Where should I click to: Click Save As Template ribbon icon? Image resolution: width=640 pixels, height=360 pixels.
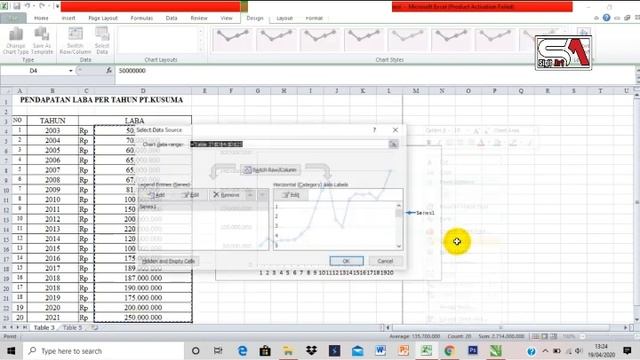pyautogui.click(x=42, y=40)
